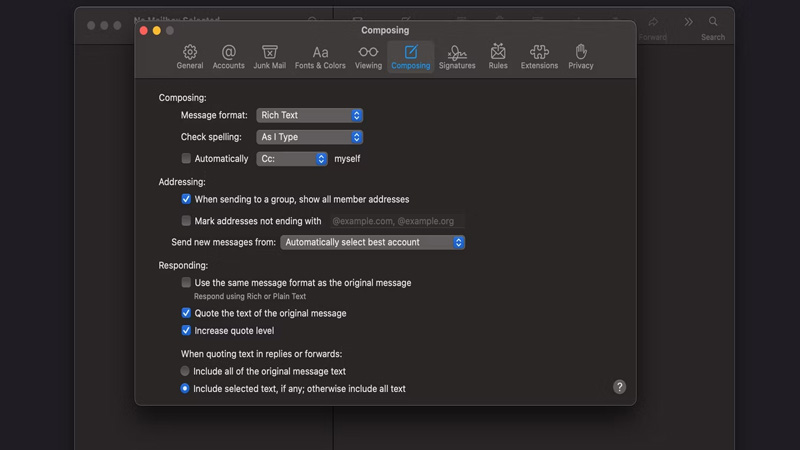Screen dimensions: 800x450
Task: Click the address domain text field
Action: (396, 221)
